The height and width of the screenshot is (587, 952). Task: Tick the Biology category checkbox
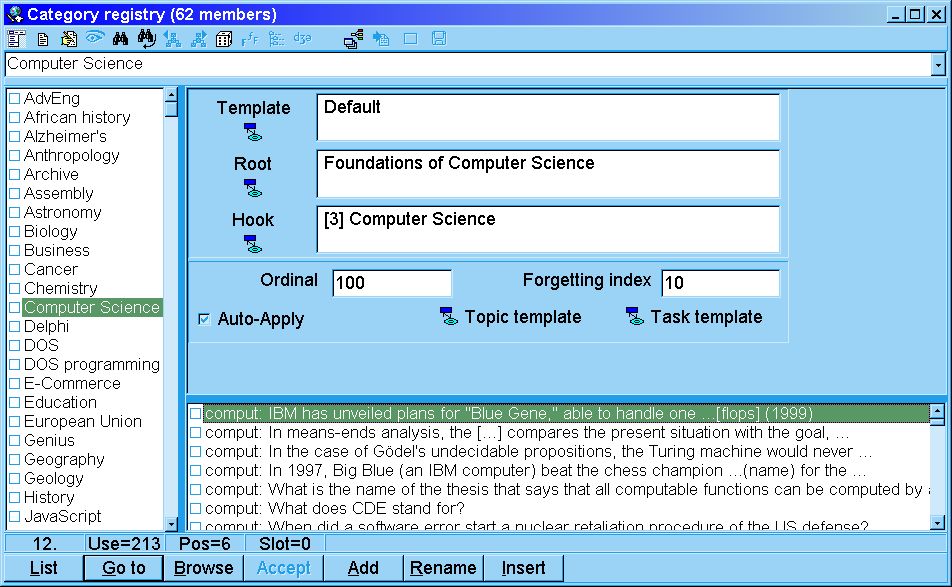[15, 231]
